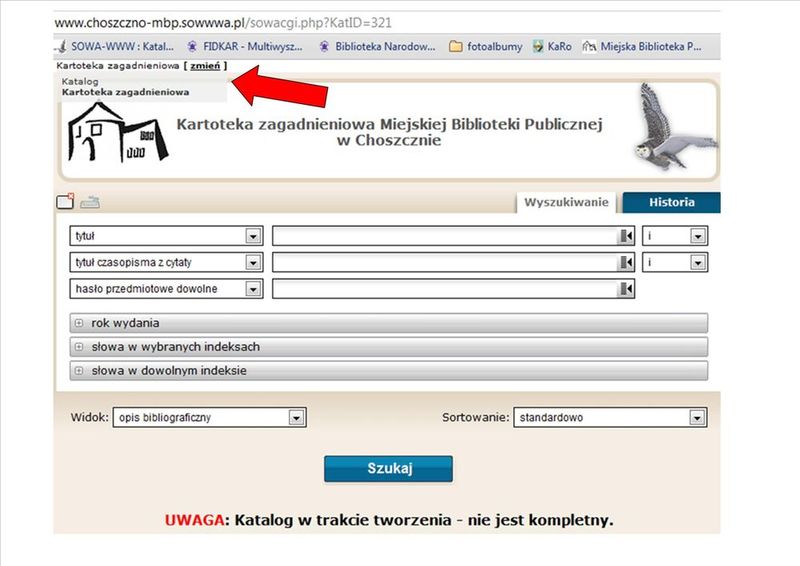
Task: Open the Sortowanie 'standardowo' dropdown
Action: (697, 418)
